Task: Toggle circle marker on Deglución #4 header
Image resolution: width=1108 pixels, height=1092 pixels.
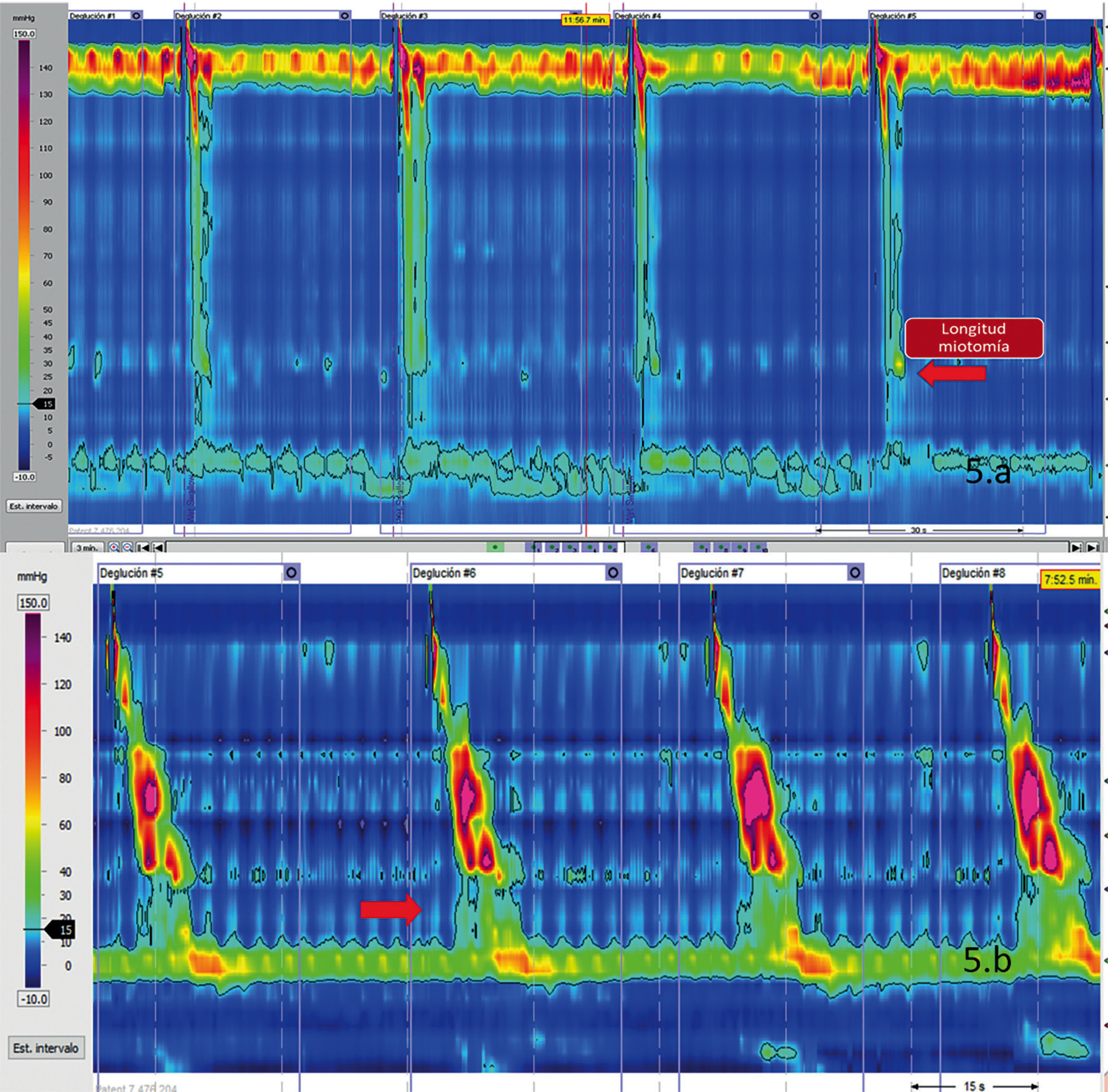Action: (815, 16)
